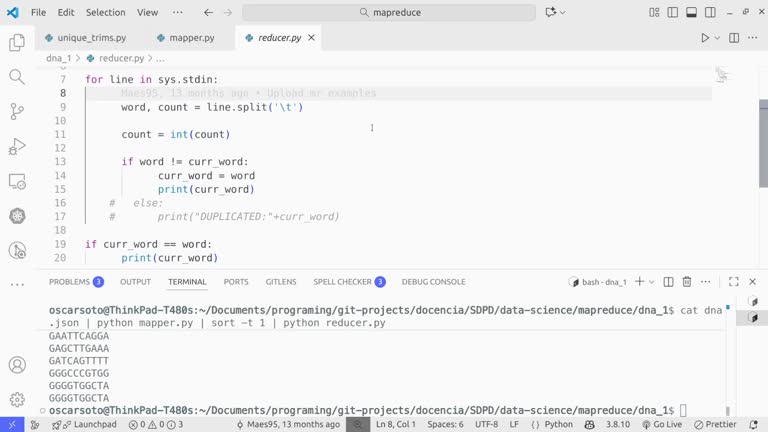Open editor more actions menu
The image size is (768, 432).
point(753,38)
